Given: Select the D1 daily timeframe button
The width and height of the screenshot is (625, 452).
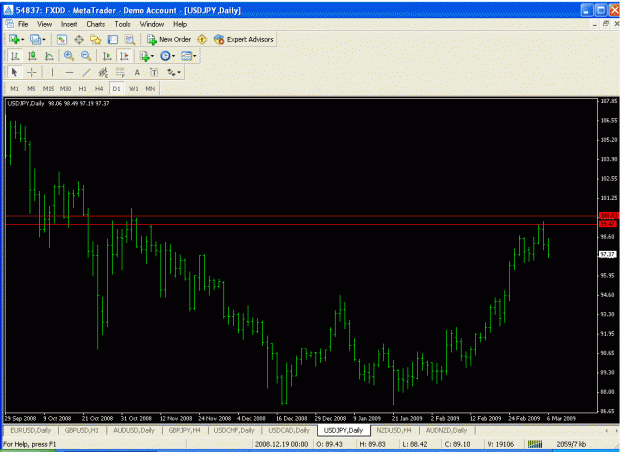Looking at the screenshot, I should [116, 88].
